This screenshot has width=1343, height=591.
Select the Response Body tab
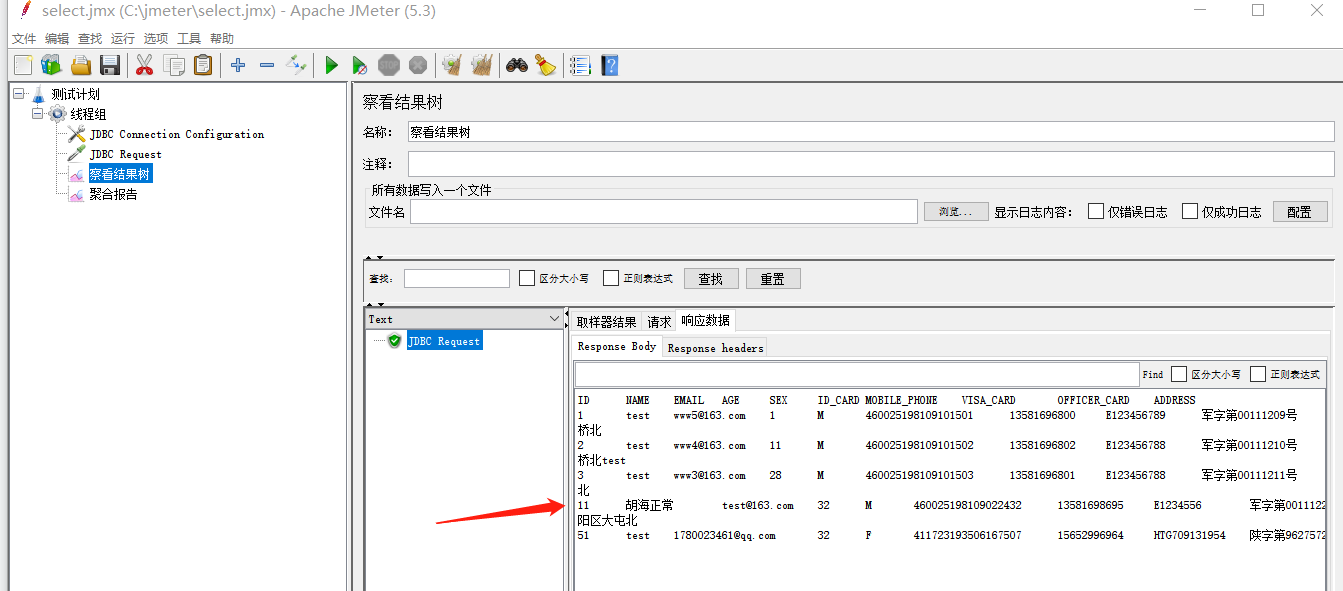[x=617, y=347]
